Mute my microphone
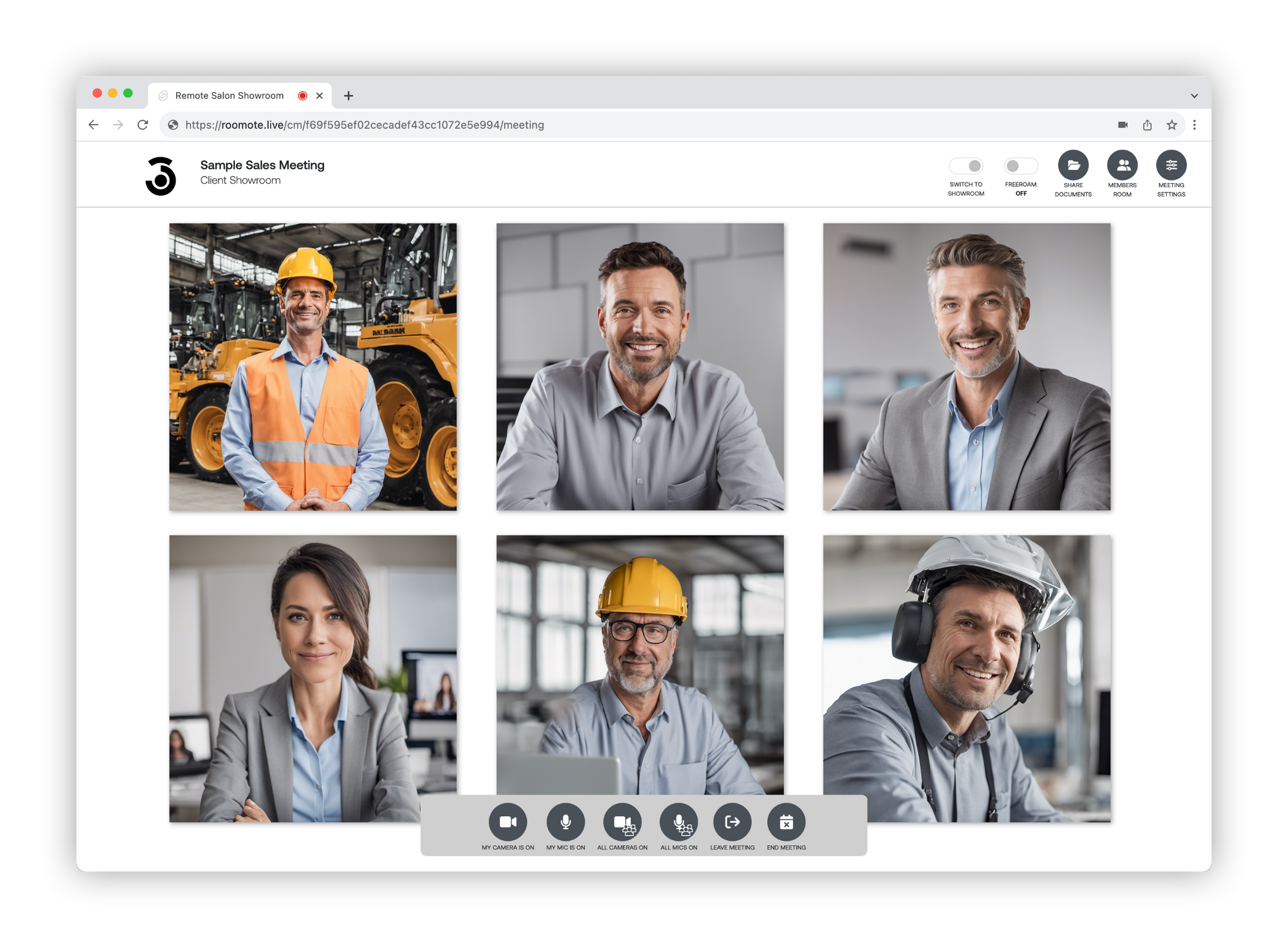The height and width of the screenshot is (948, 1288). pyautogui.click(x=566, y=821)
